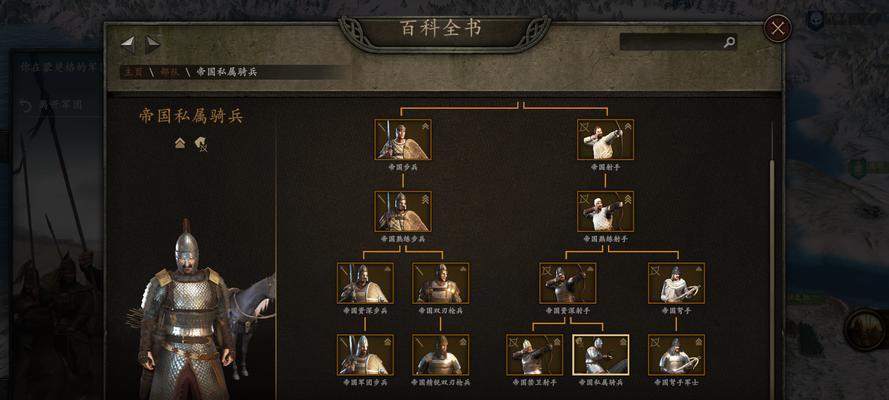The height and width of the screenshot is (400, 889).
Task: Go forward with the right arrow
Action: click(152, 45)
